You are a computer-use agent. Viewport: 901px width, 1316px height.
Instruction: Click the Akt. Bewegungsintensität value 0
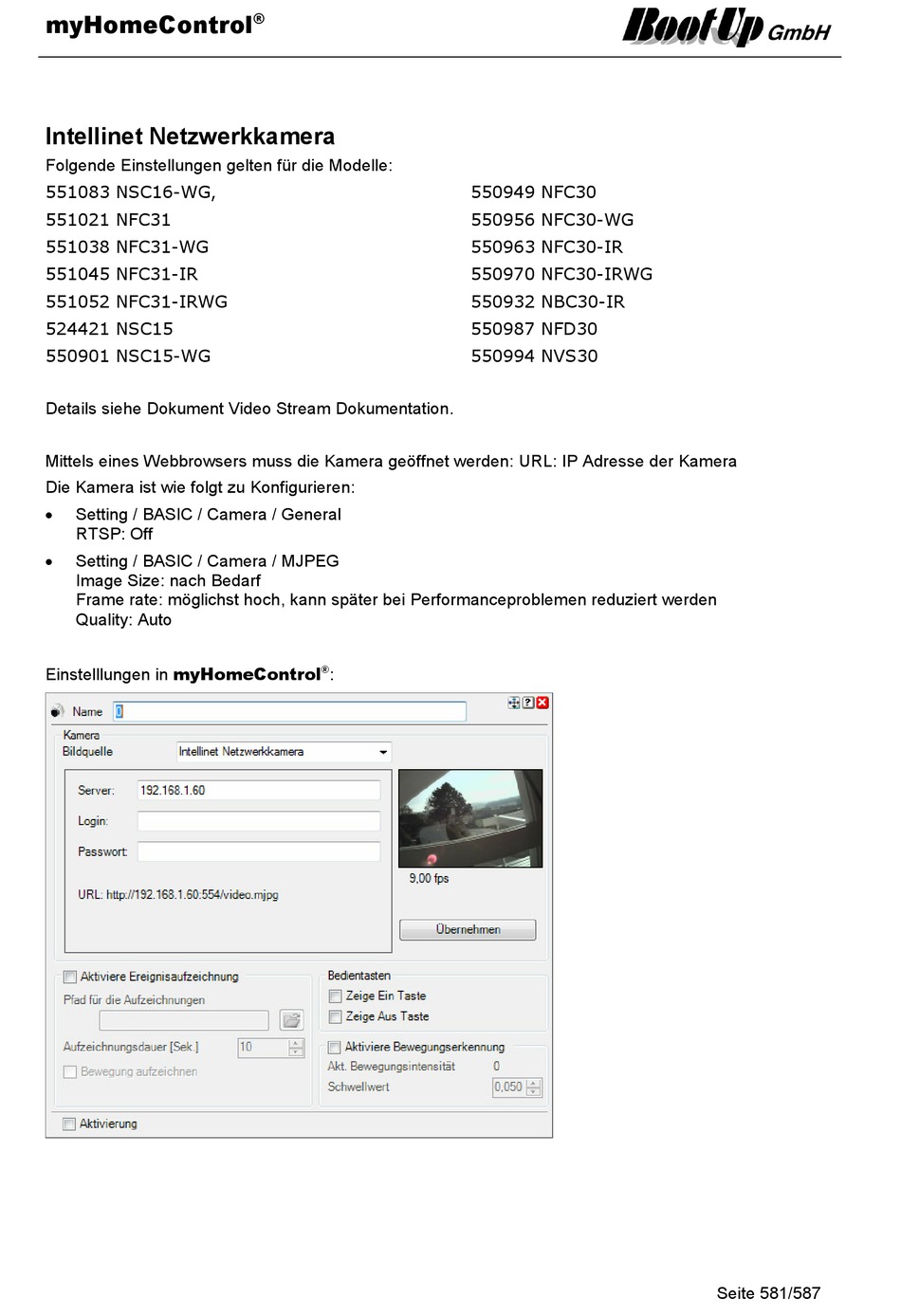497,1067
